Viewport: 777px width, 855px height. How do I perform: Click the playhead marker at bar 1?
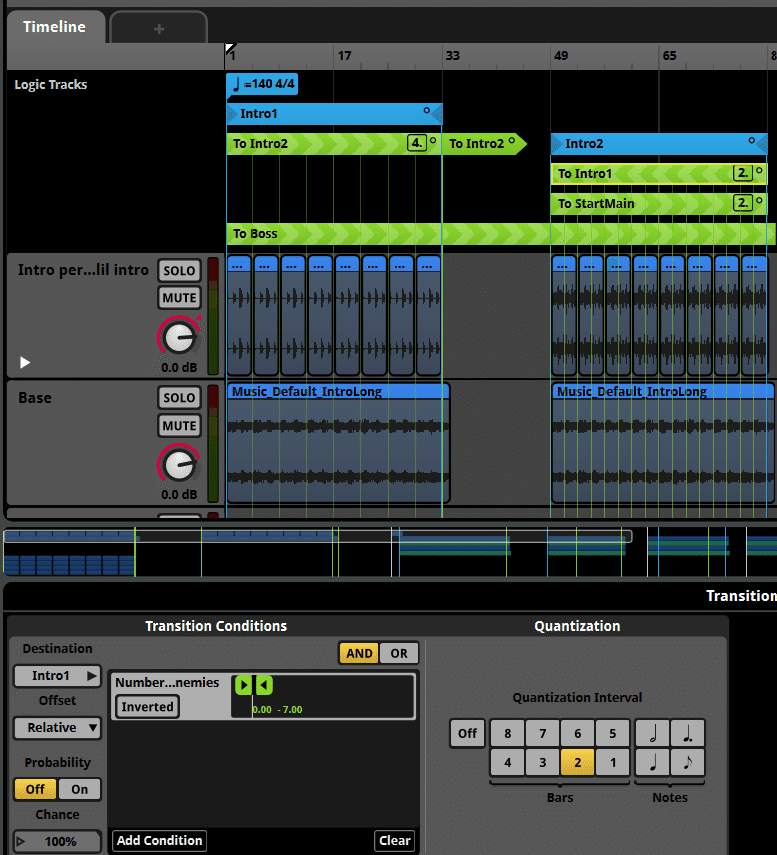(230, 49)
